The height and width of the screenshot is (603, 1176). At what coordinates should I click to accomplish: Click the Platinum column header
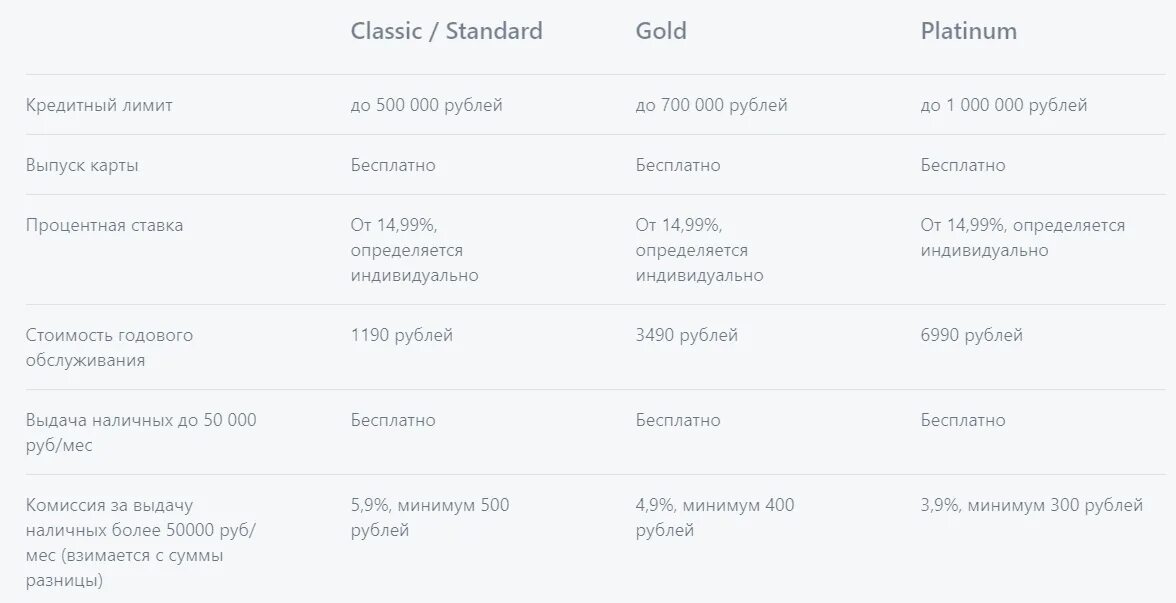click(x=968, y=31)
